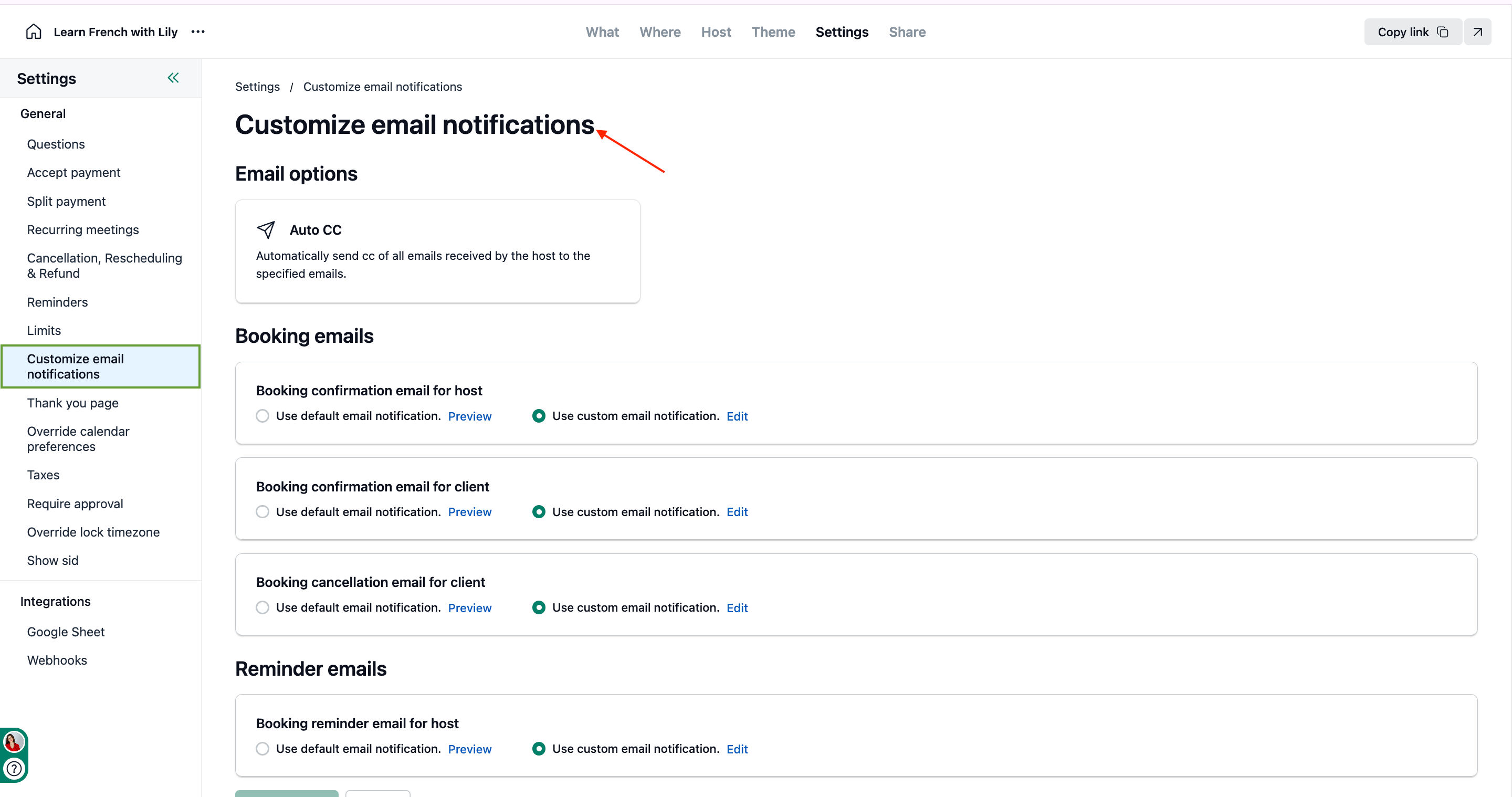Select default notification for client cancellation email
This screenshot has height=797, width=1512.
tap(262, 607)
